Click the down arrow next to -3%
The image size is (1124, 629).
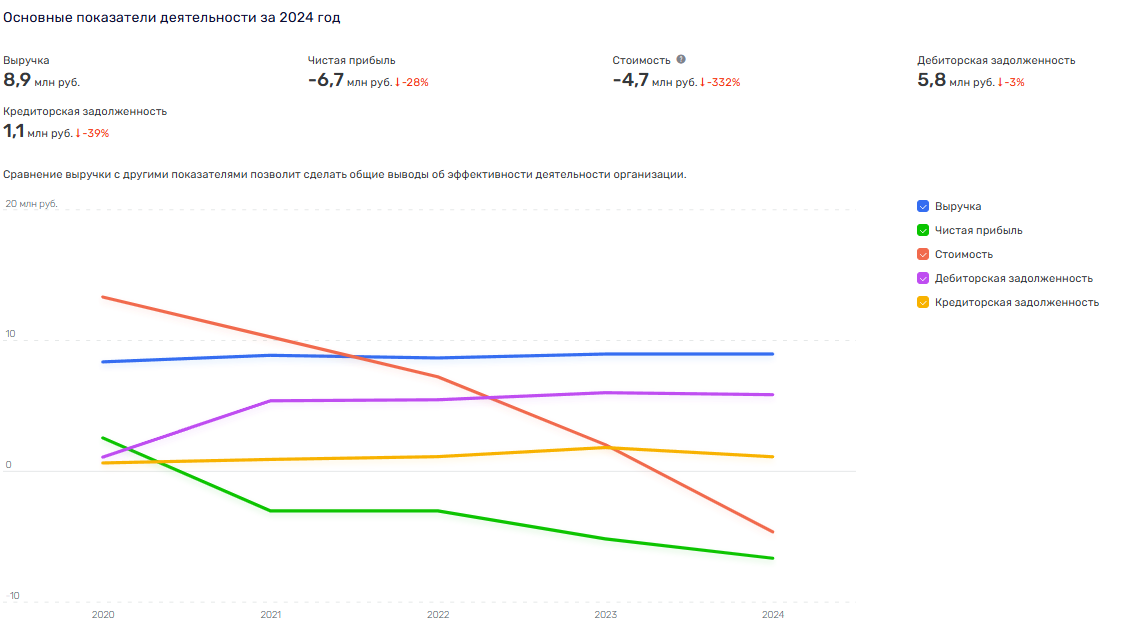coord(1000,82)
